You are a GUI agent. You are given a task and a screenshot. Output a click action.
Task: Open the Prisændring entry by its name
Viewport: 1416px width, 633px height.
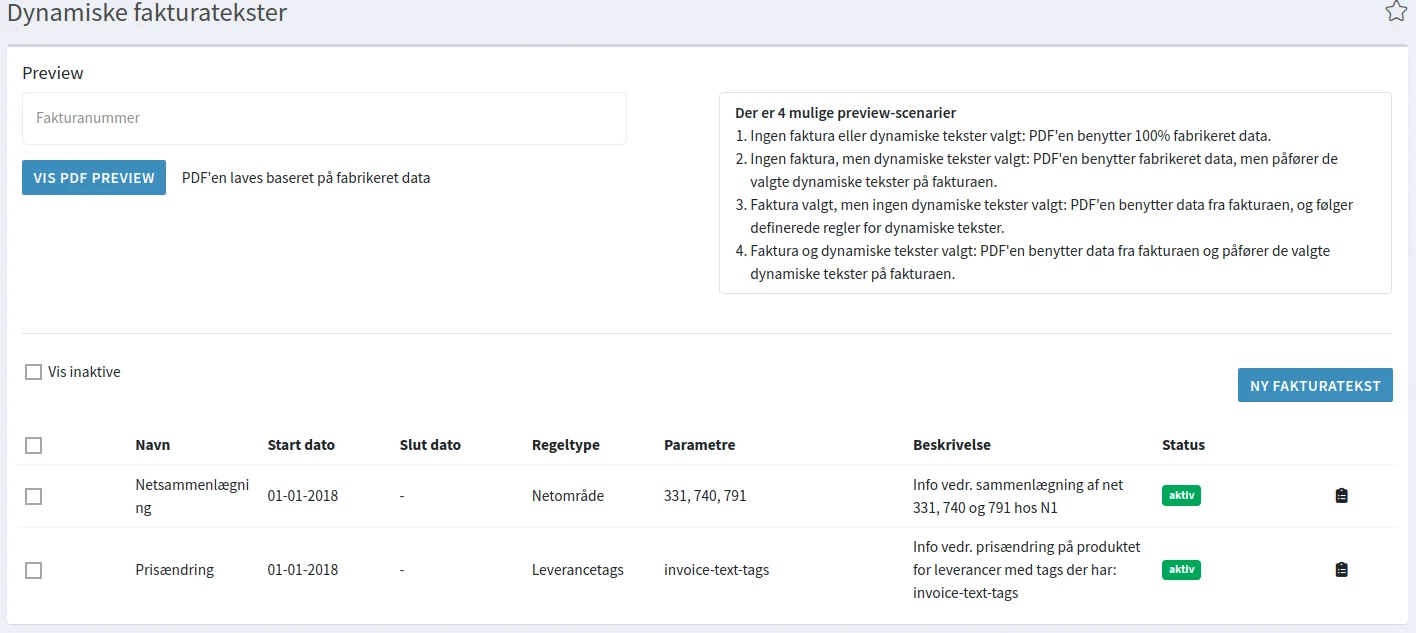click(x=175, y=570)
